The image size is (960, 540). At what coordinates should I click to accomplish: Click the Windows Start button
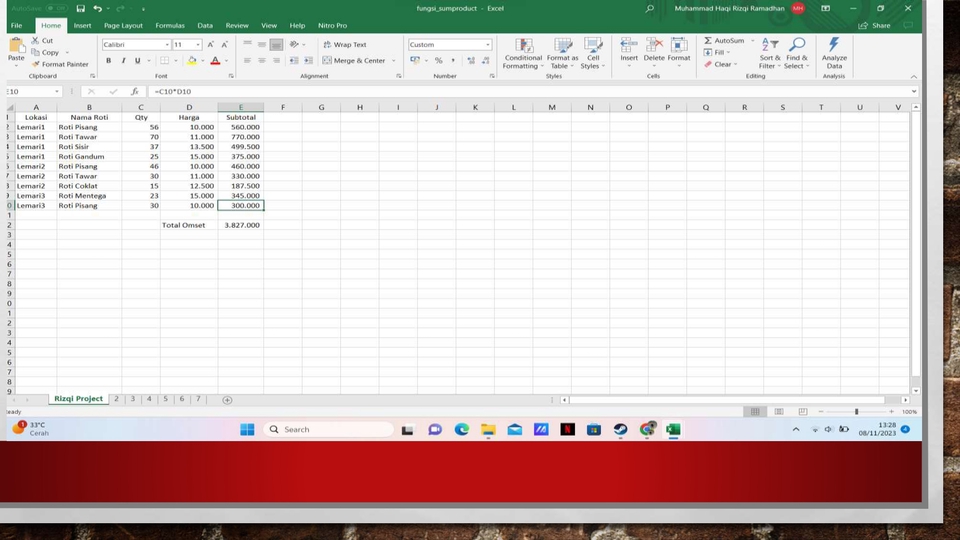[x=247, y=430]
